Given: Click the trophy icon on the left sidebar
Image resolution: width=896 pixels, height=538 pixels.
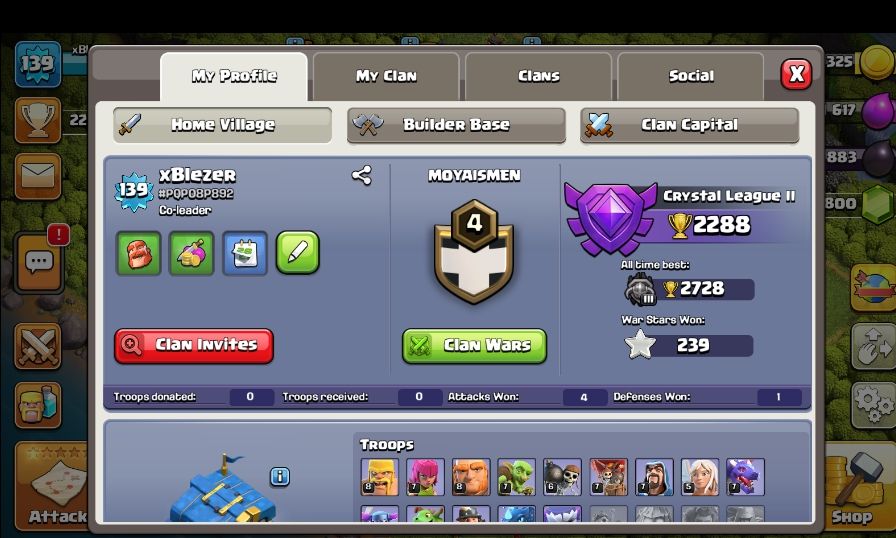Looking at the screenshot, I should [x=38, y=120].
